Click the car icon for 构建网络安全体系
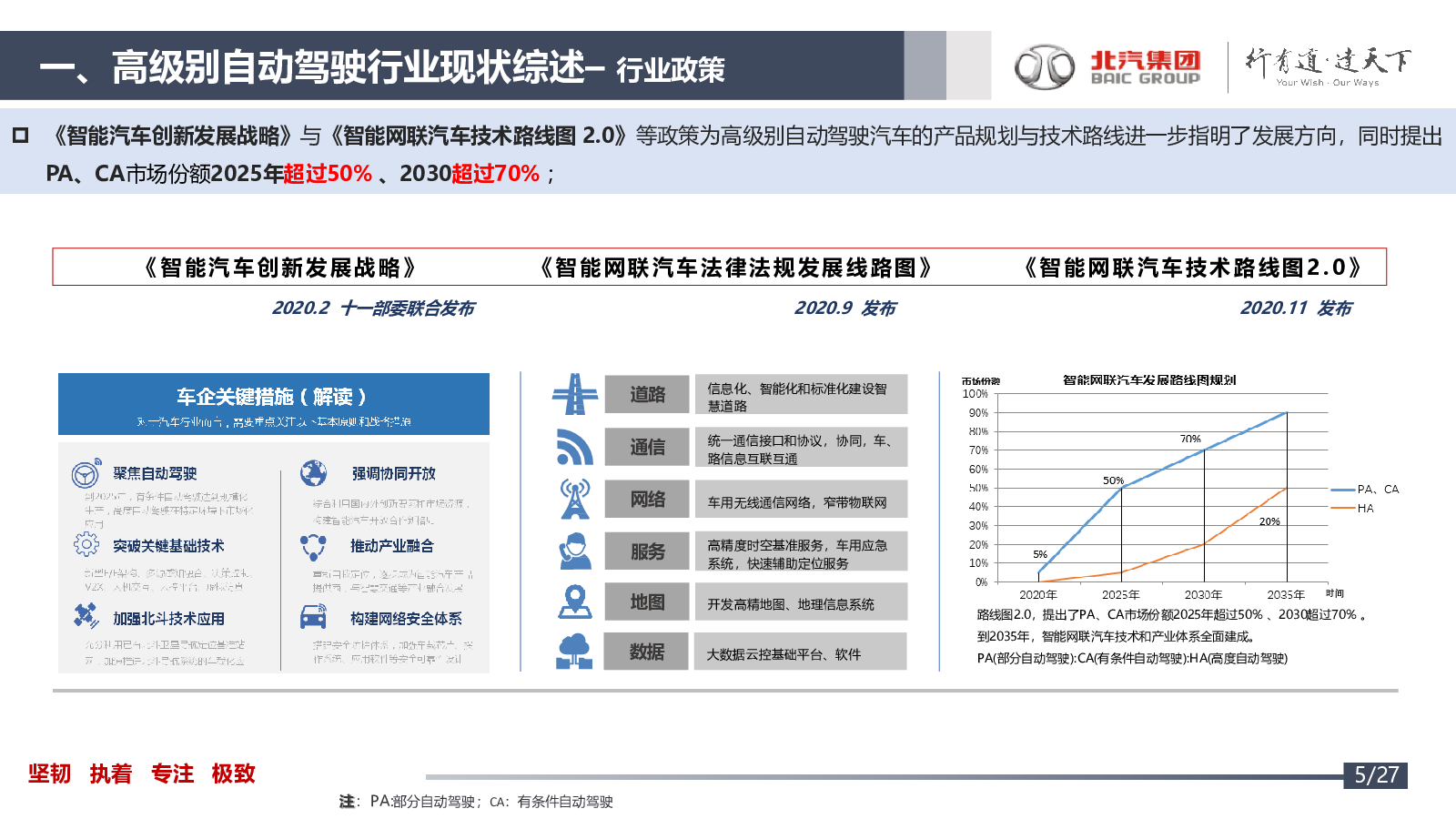The height and width of the screenshot is (819, 1456). (314, 618)
